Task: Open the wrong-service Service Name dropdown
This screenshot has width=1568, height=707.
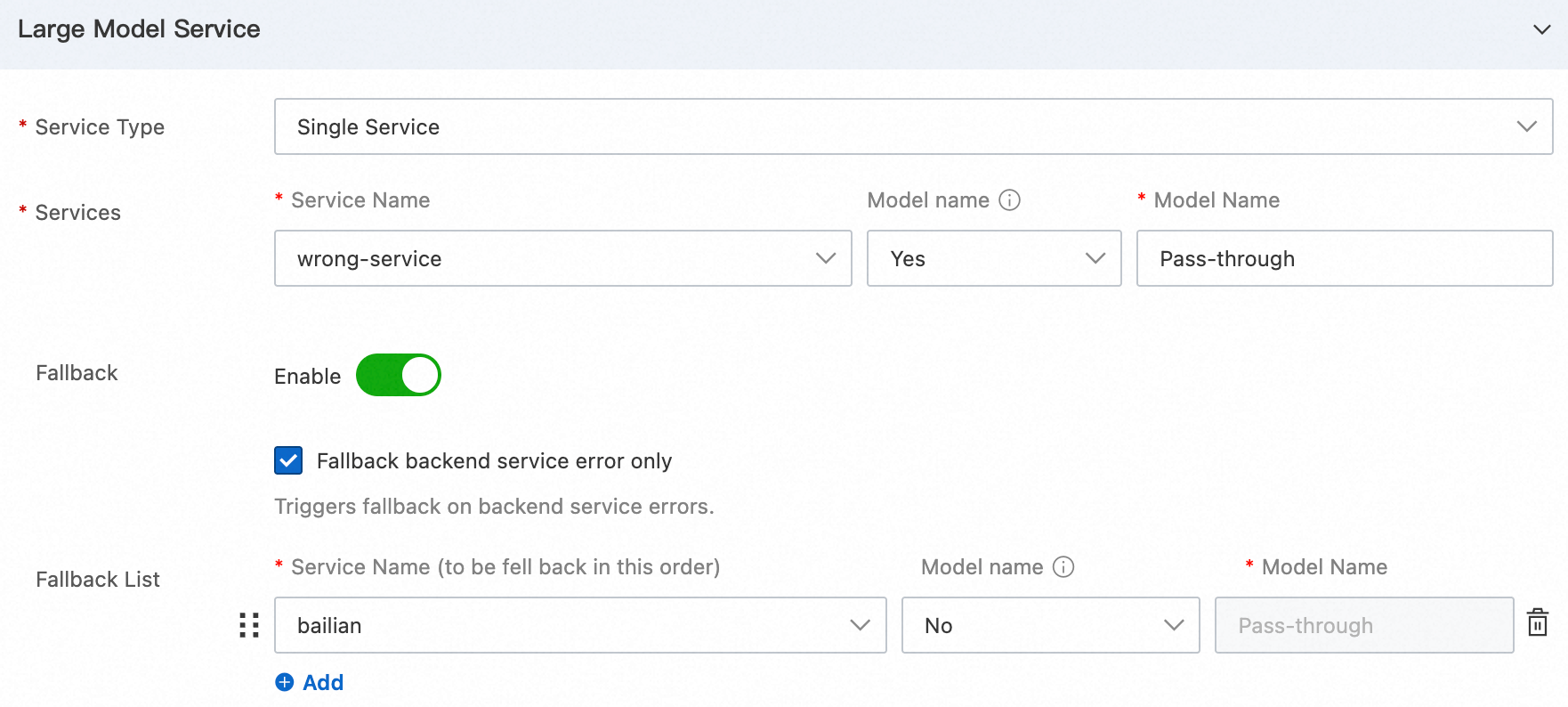Action: (563, 258)
